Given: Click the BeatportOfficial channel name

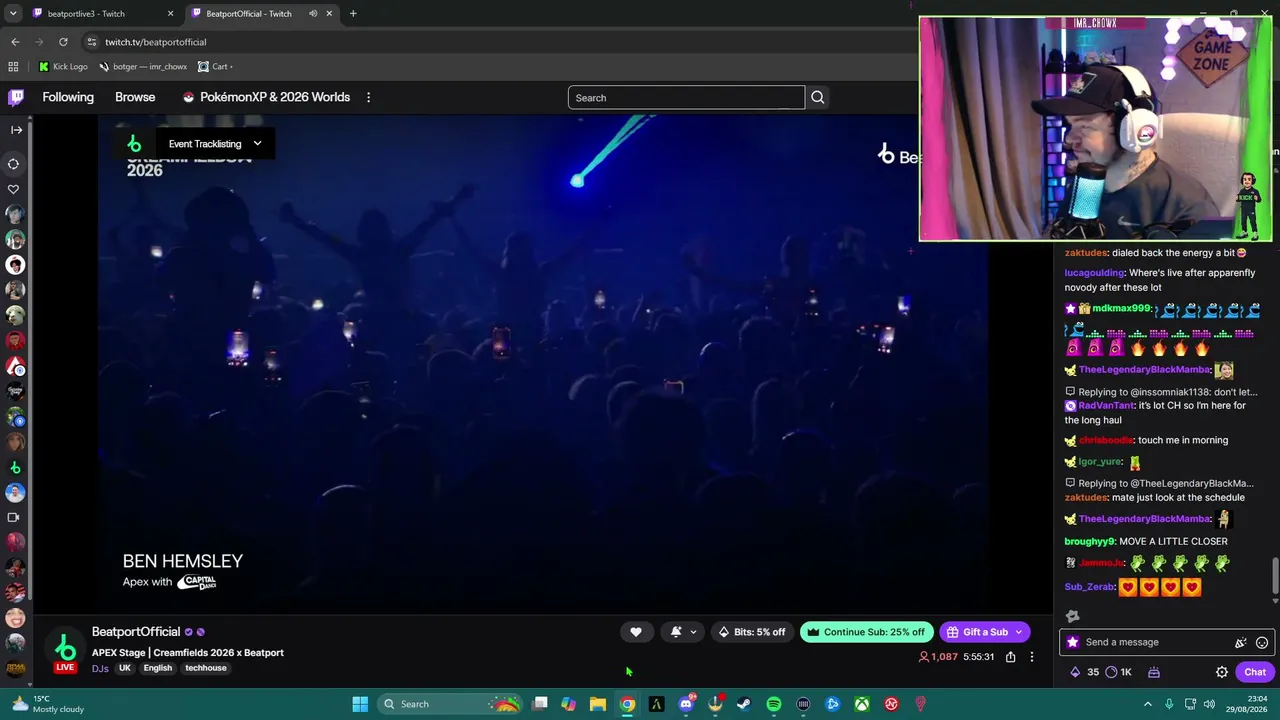Looking at the screenshot, I should point(136,632).
